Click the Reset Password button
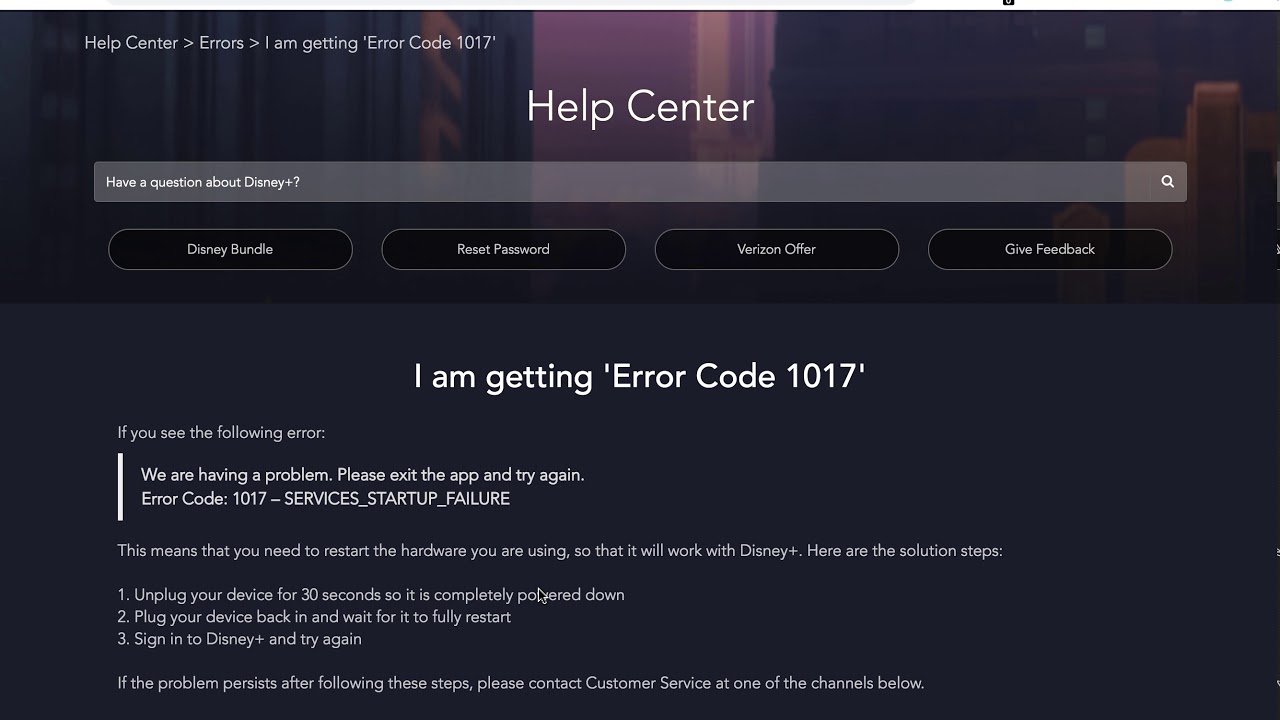 [503, 249]
